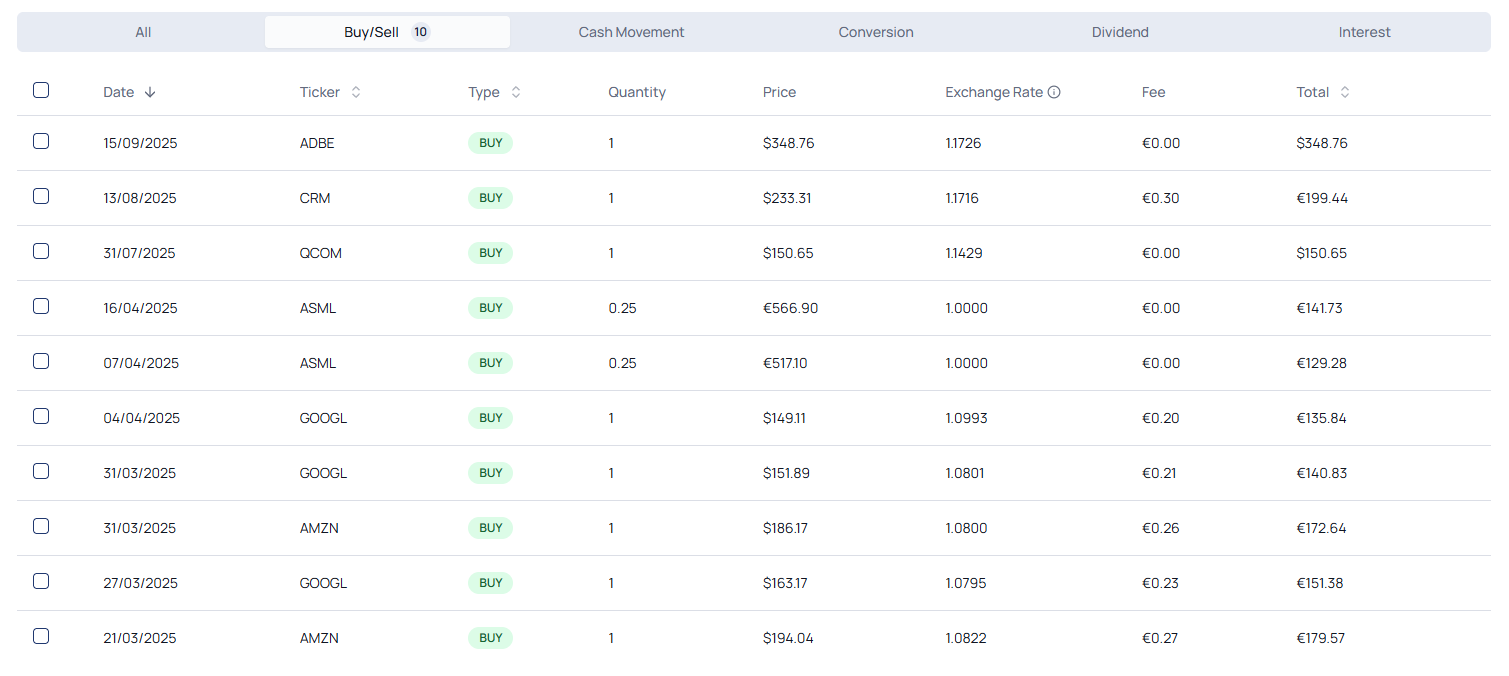Click the date 15/09/2025
This screenshot has width=1509, height=676.
point(140,143)
